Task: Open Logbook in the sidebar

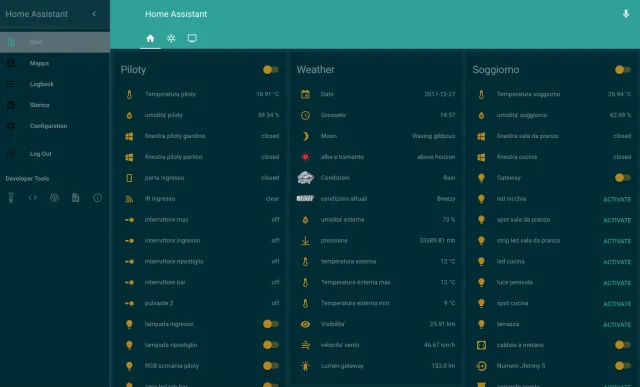Action: tap(55, 84)
